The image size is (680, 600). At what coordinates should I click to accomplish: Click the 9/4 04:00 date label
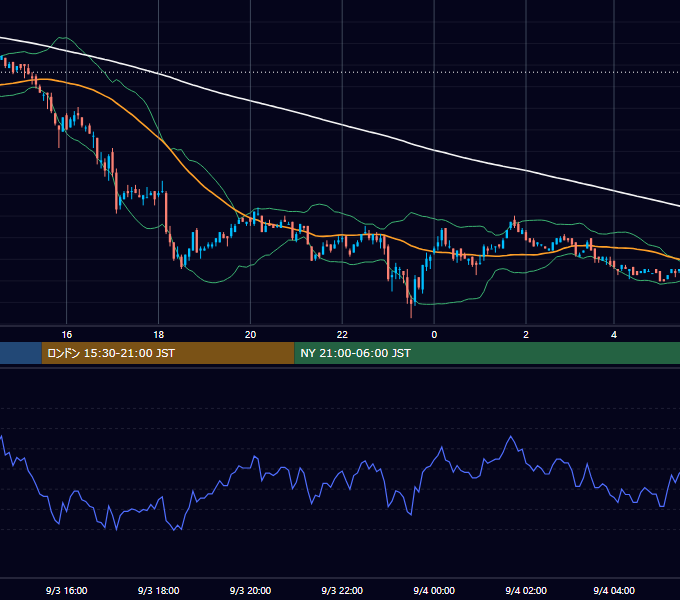(x=614, y=590)
